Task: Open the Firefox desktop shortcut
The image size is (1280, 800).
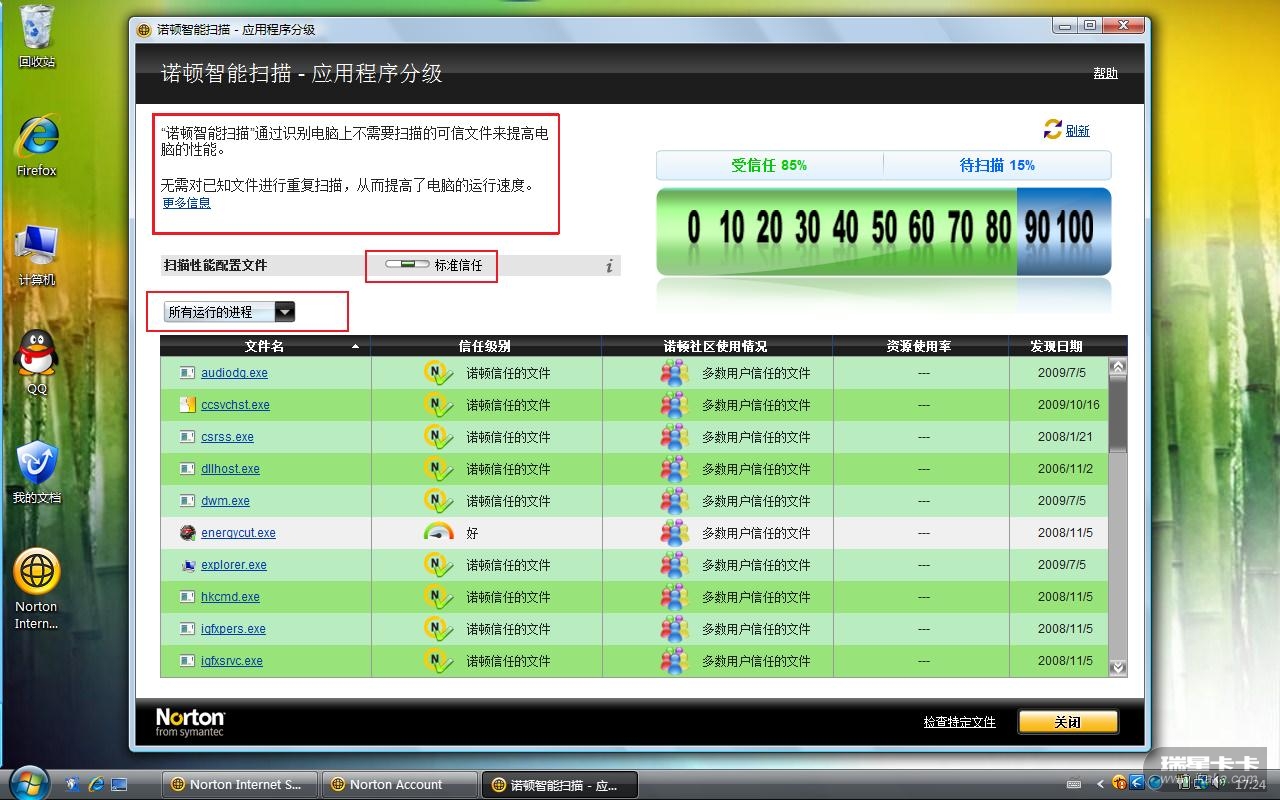Action: pyautogui.click(x=37, y=145)
